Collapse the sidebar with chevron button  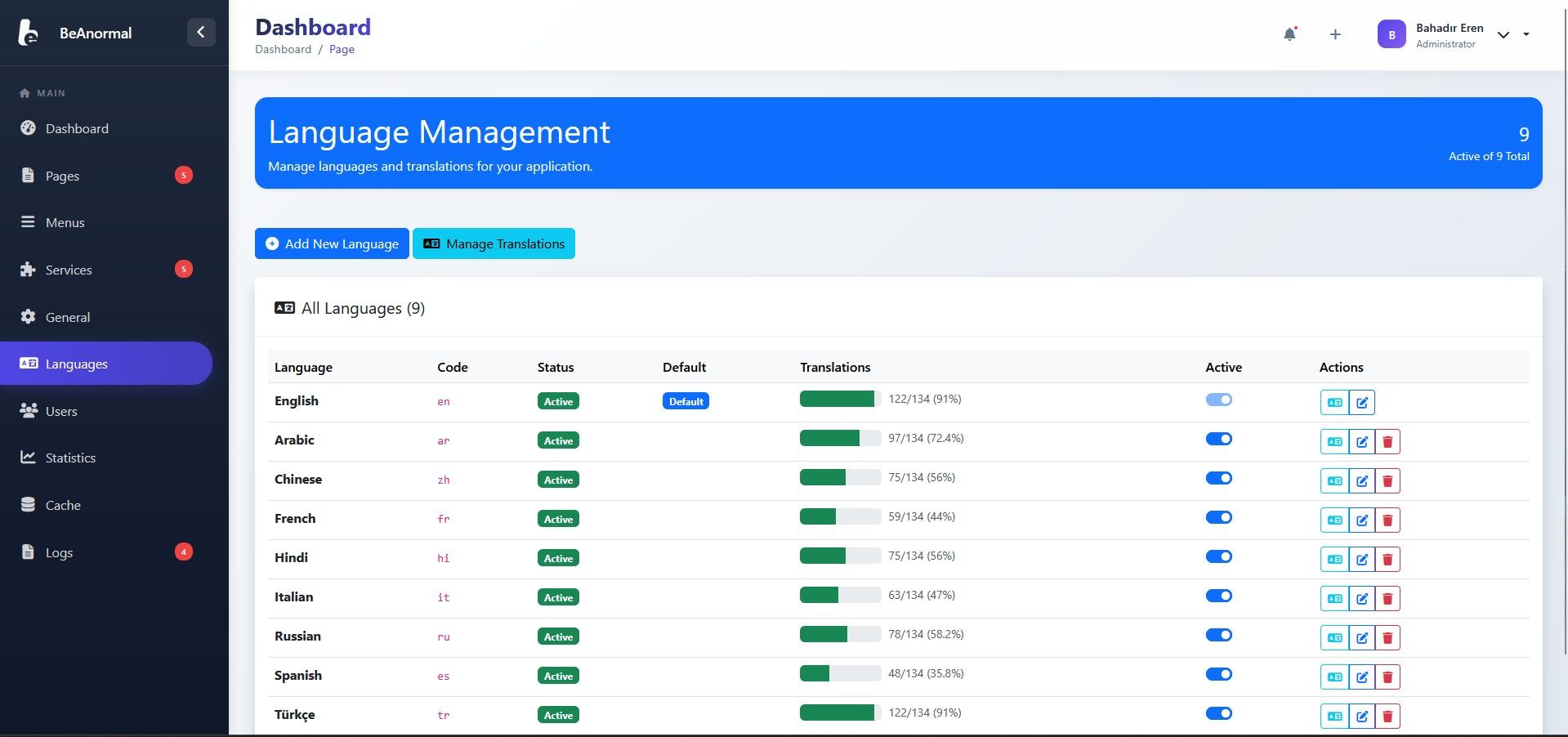(x=201, y=33)
